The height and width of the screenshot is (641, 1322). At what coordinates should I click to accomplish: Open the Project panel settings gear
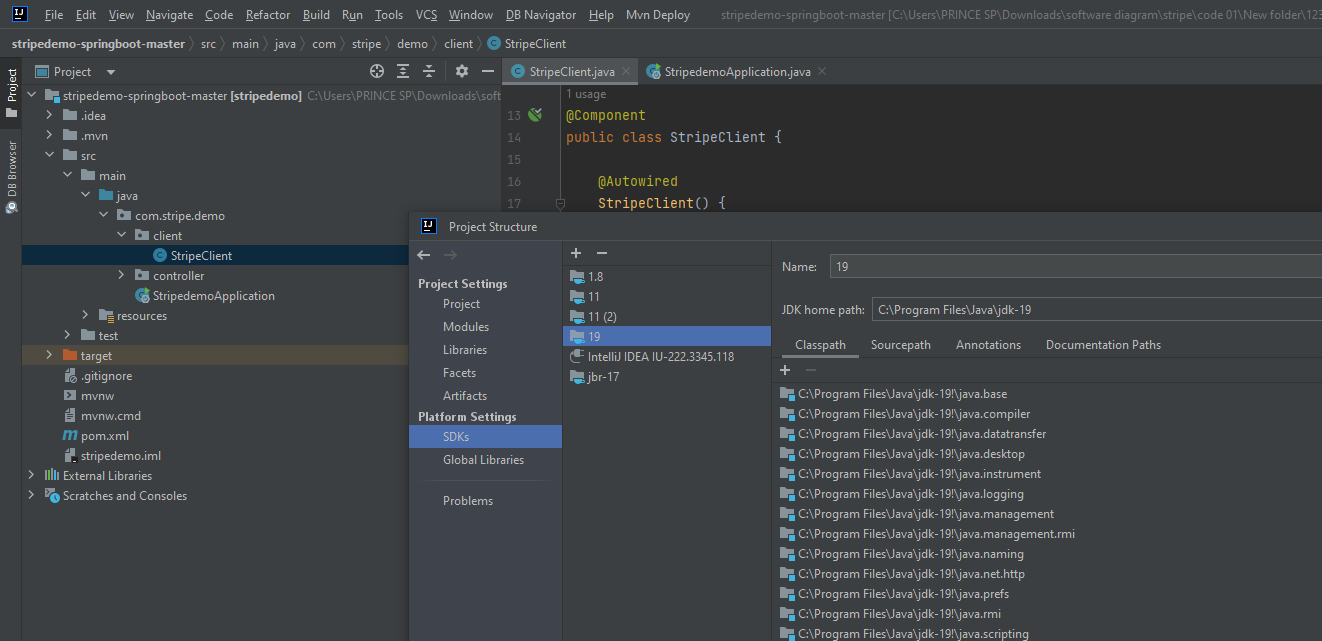[x=461, y=71]
